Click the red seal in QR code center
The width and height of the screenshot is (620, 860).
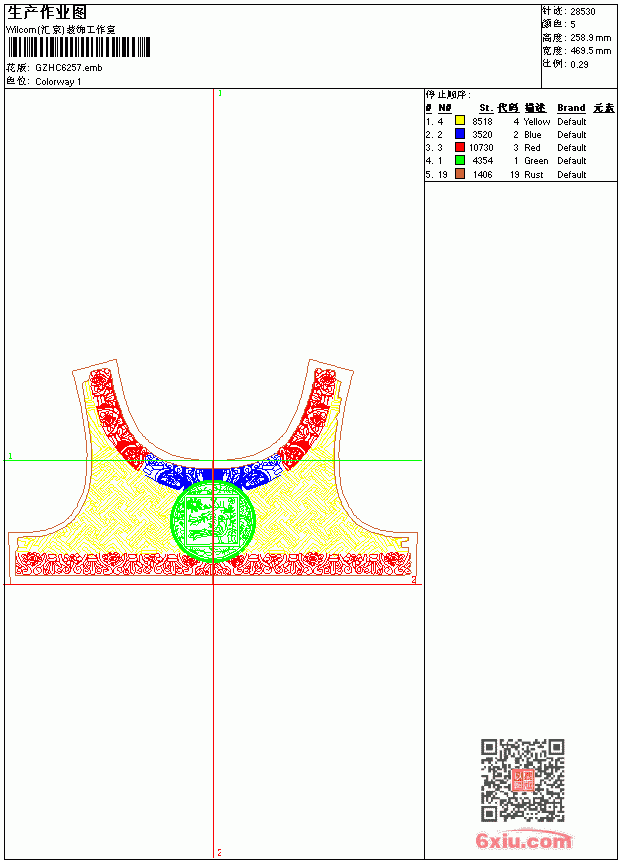point(522,780)
